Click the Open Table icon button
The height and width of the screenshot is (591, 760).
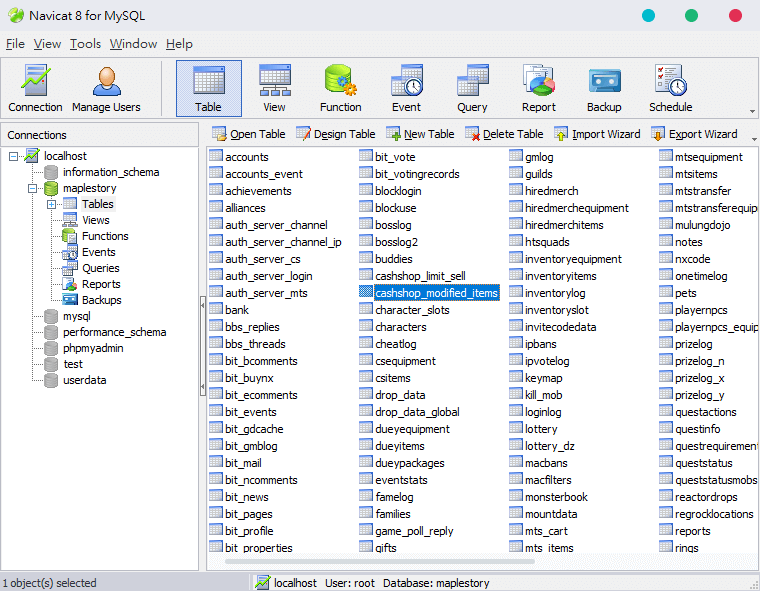249,134
